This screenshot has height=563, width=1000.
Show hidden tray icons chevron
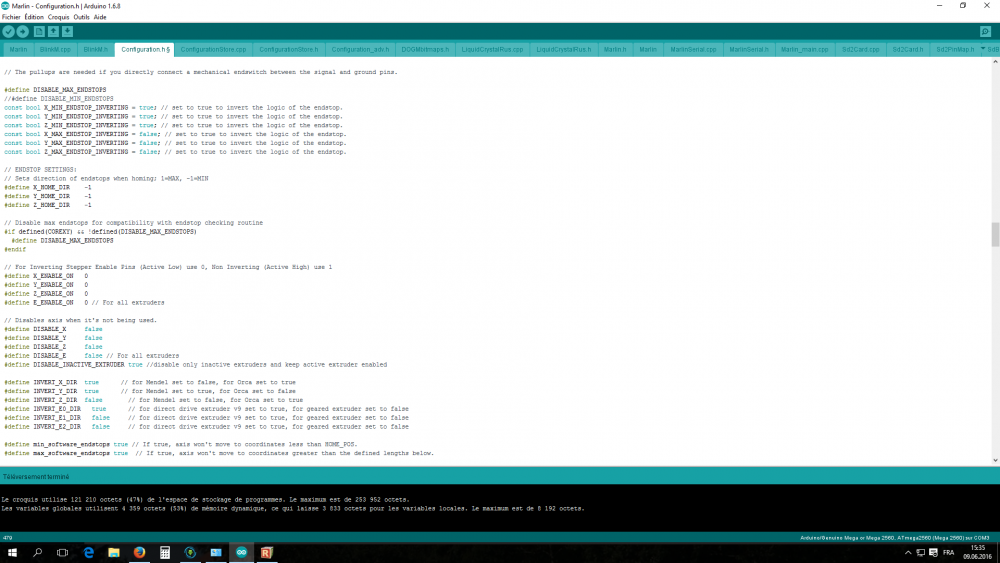point(908,552)
